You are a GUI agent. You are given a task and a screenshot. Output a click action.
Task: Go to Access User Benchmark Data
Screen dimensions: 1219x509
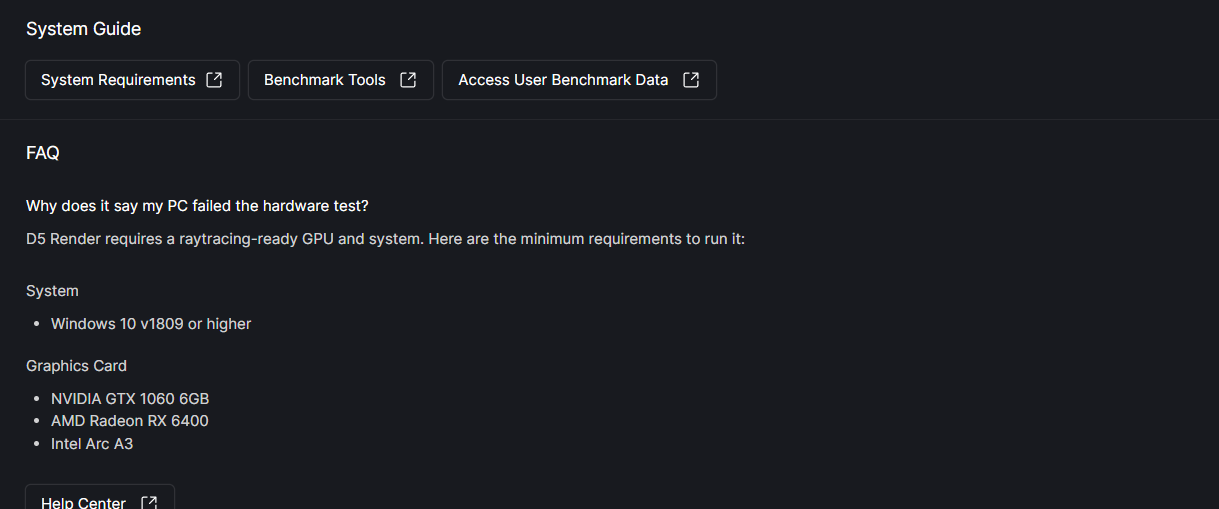(x=563, y=80)
